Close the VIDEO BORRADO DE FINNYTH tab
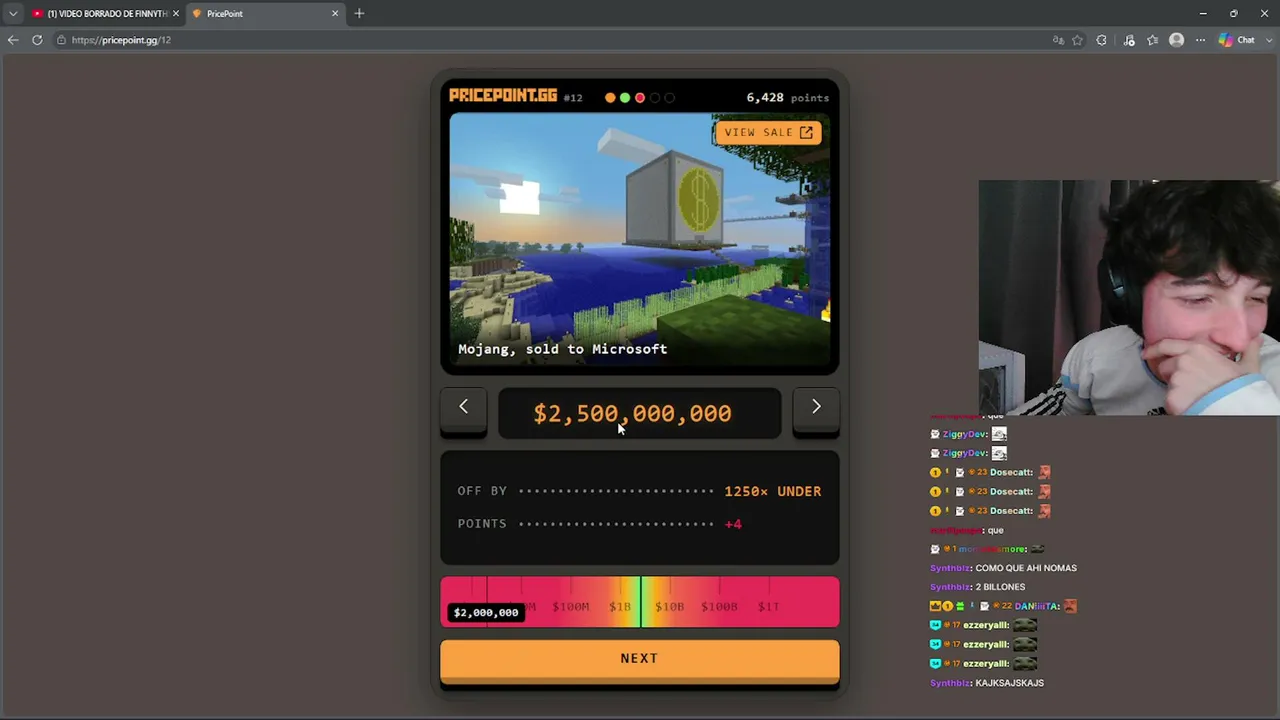1280x720 pixels. click(176, 13)
